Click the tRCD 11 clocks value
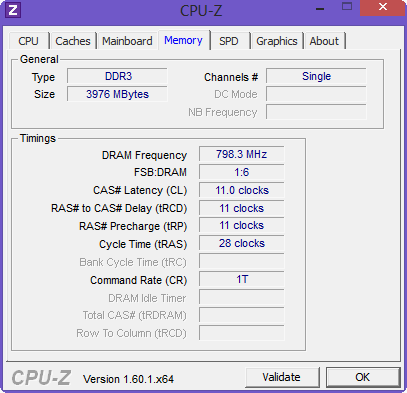This screenshot has height=393, width=407. (x=242, y=208)
